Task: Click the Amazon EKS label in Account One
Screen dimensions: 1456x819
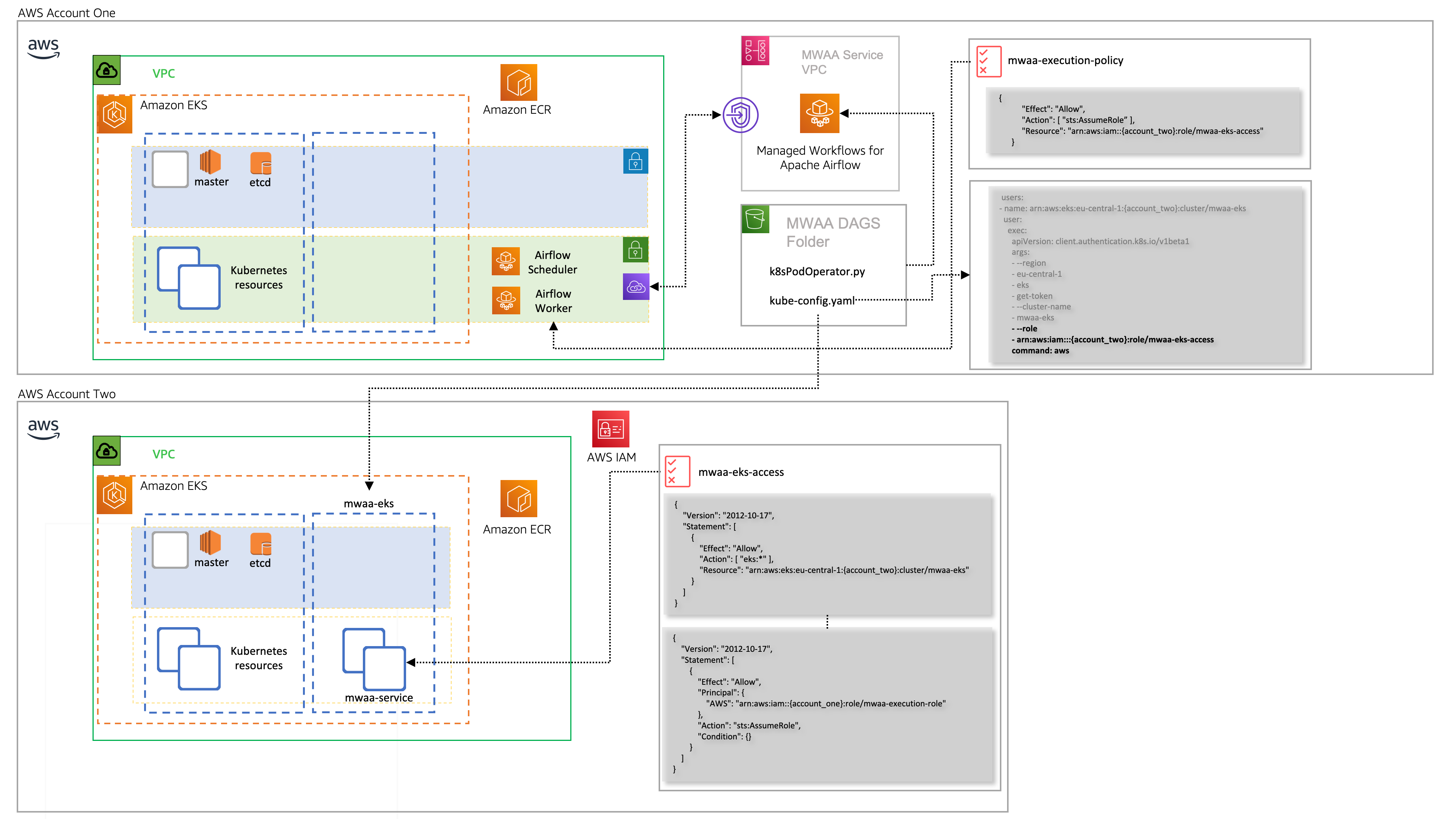Action: pyautogui.click(x=174, y=105)
